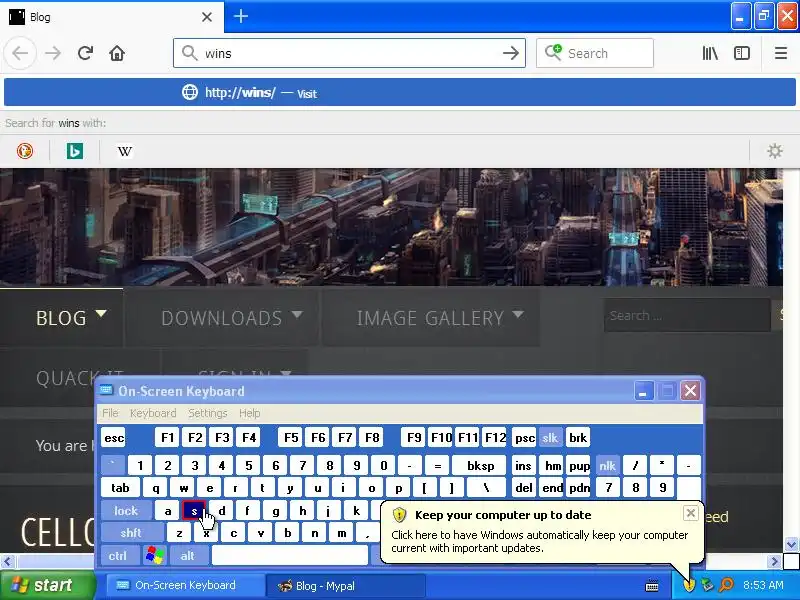This screenshot has height=600, width=800.
Task: Open a new tab with plus button
Action: click(241, 16)
